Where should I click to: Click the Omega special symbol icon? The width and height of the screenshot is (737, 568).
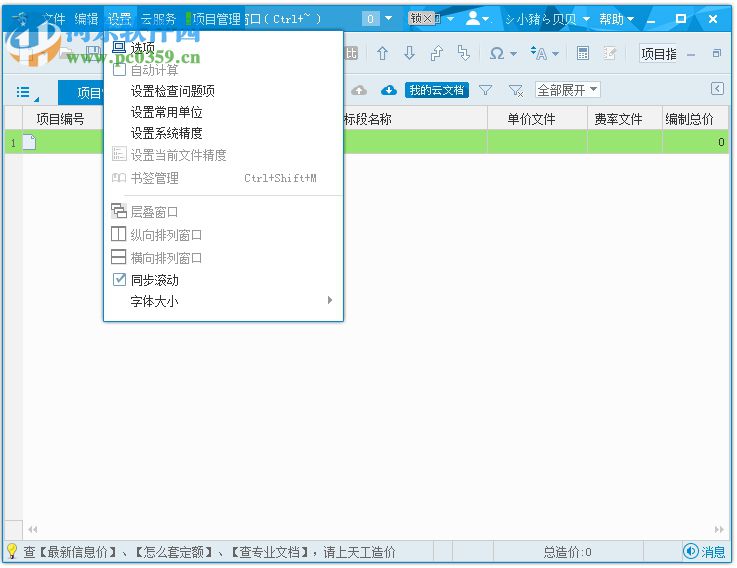pyautogui.click(x=496, y=54)
